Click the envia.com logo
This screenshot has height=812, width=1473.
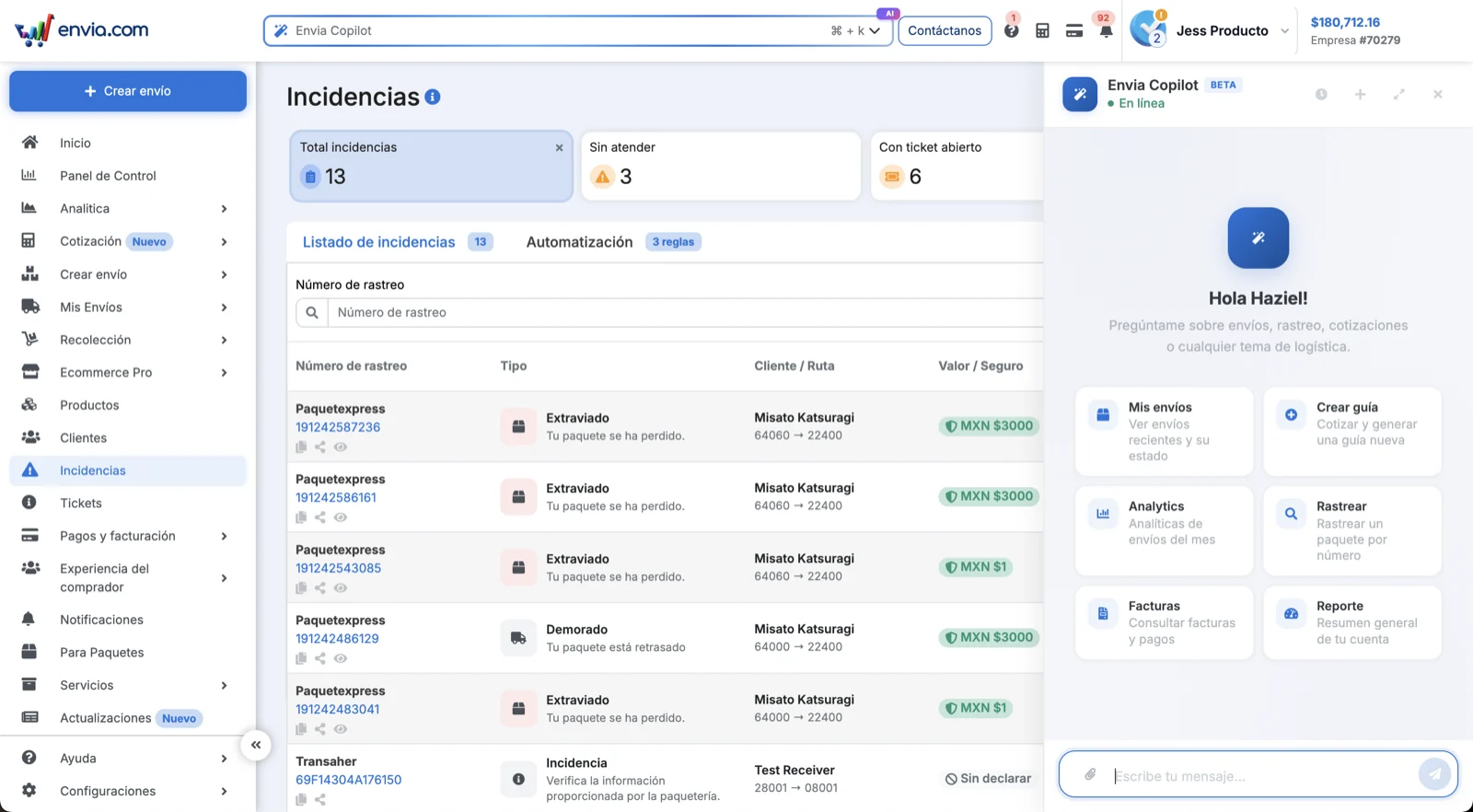82,30
